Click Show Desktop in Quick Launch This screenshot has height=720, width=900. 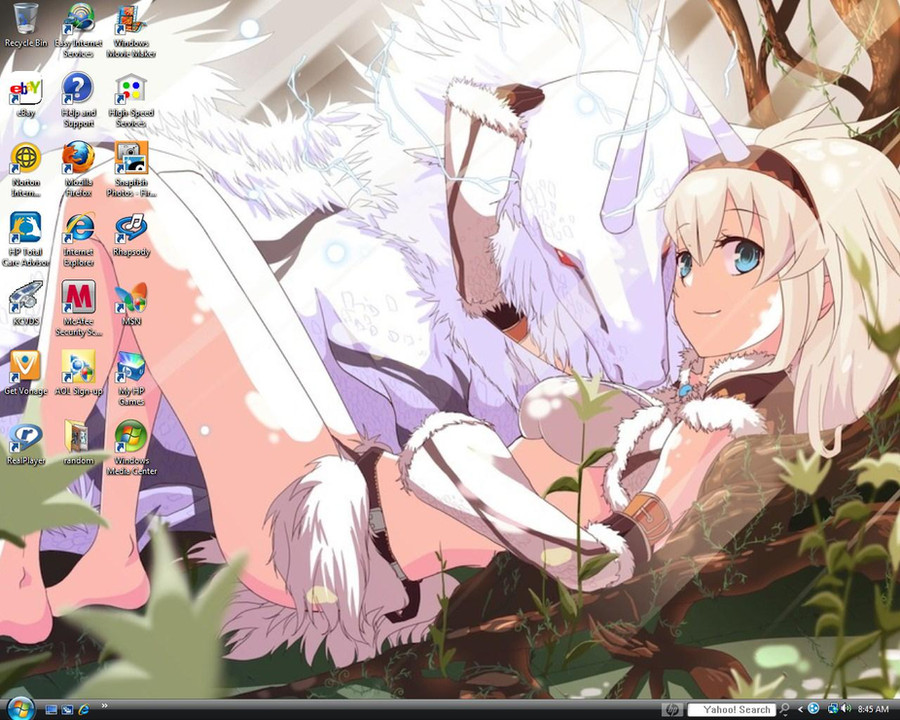51,710
